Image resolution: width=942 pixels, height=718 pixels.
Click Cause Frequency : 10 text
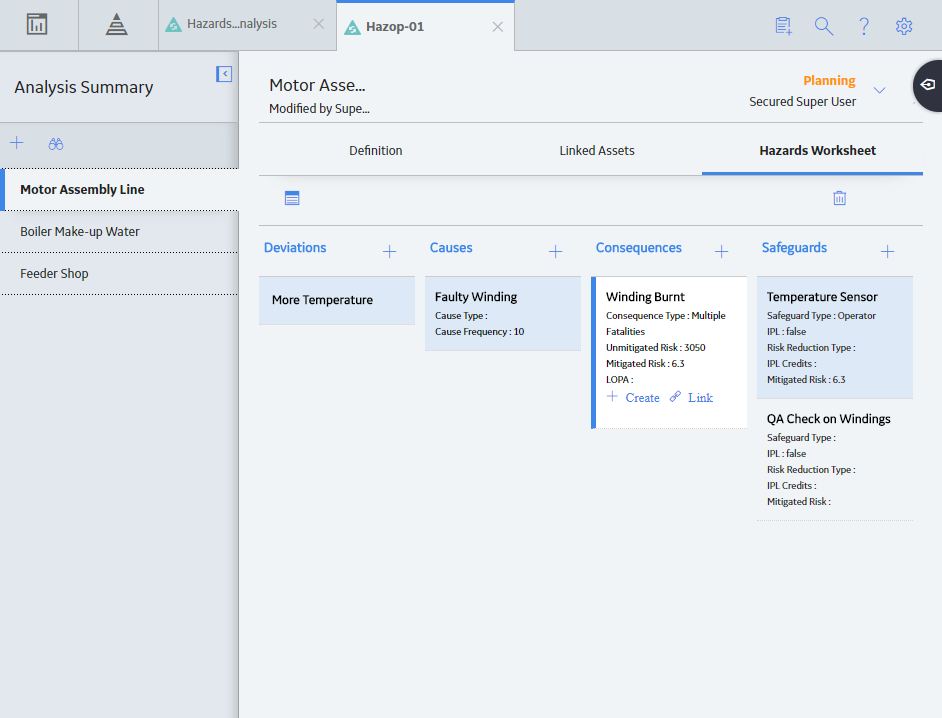pos(479,332)
